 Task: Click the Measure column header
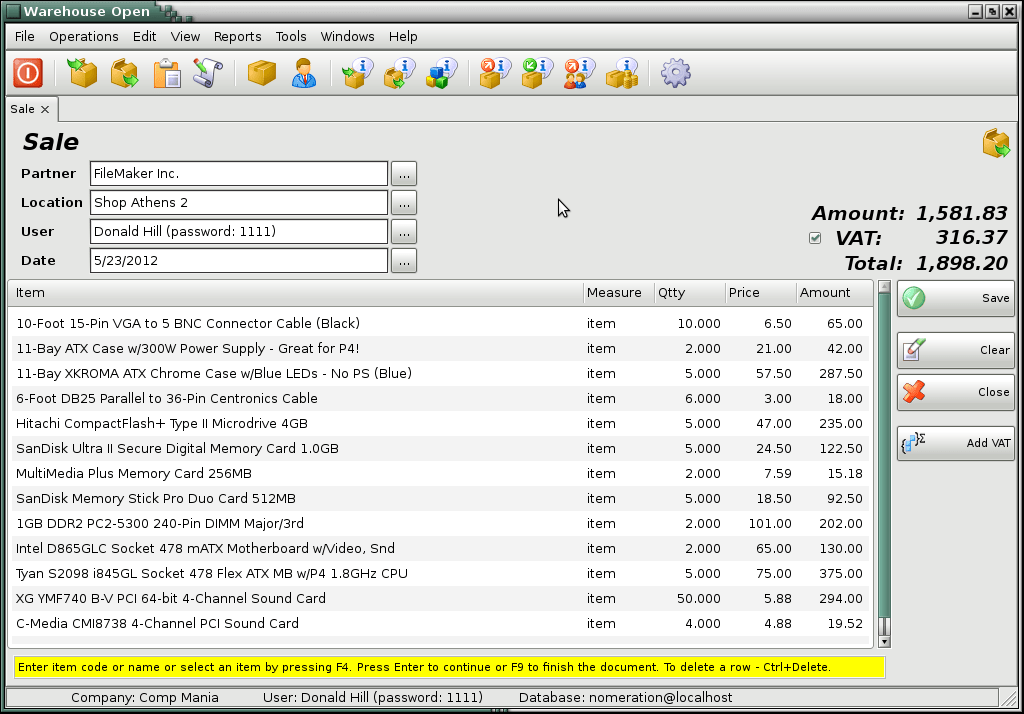[x=618, y=293]
